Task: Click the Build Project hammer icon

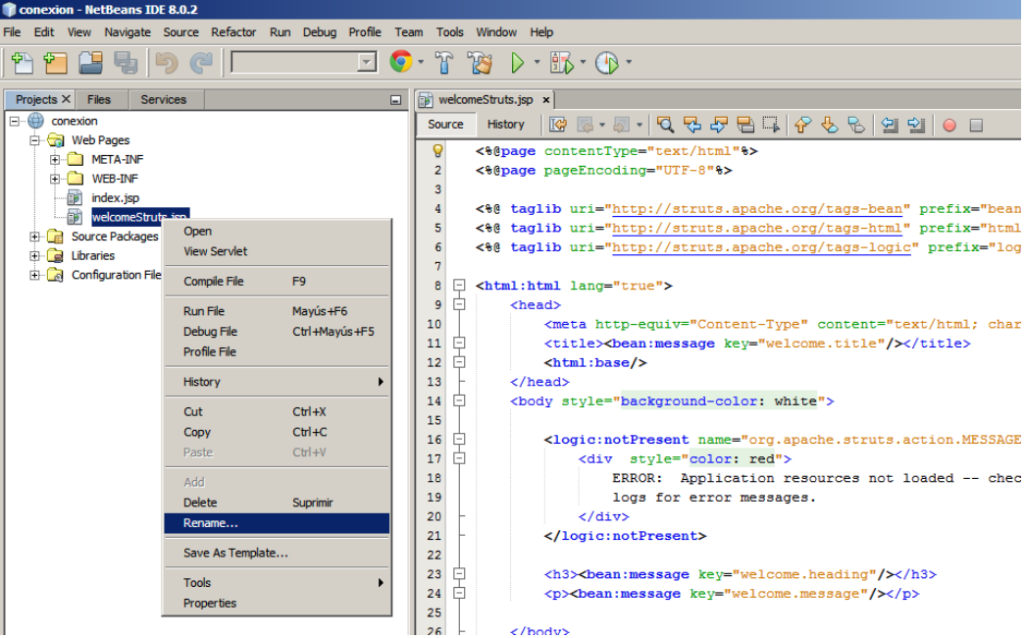Action: 444,63
